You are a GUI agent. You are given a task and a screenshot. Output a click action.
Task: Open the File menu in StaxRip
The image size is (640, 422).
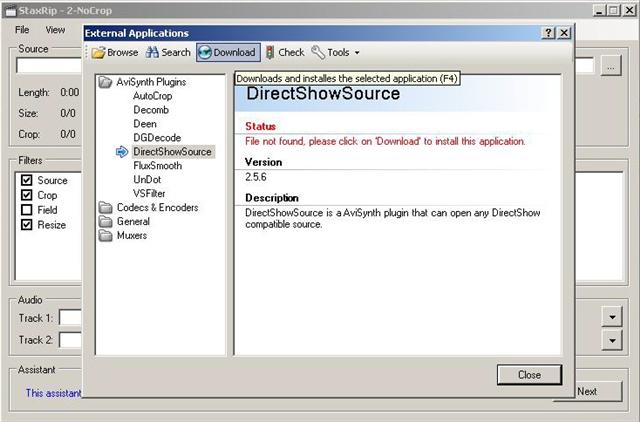22,30
